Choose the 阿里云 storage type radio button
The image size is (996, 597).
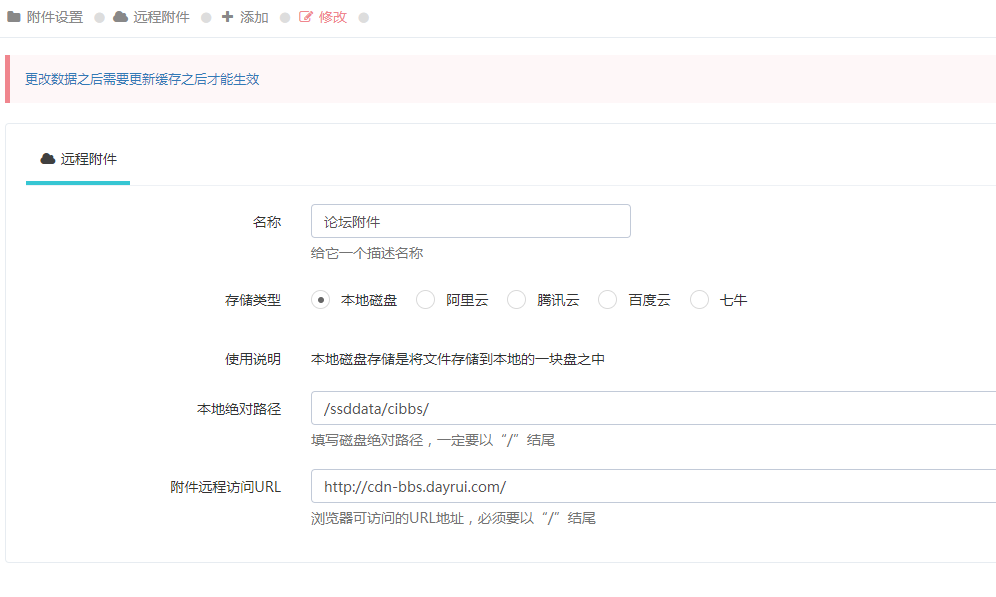[x=425, y=300]
